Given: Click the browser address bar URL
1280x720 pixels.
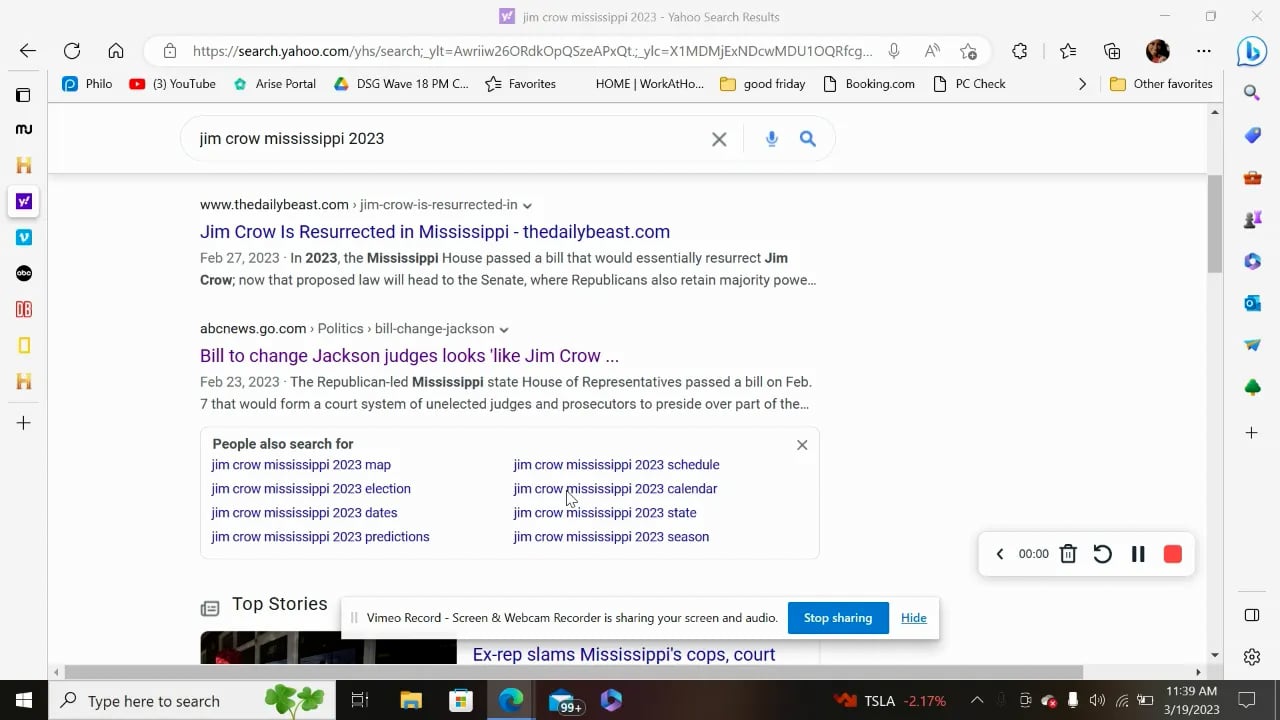Looking at the screenshot, I should (532, 51).
